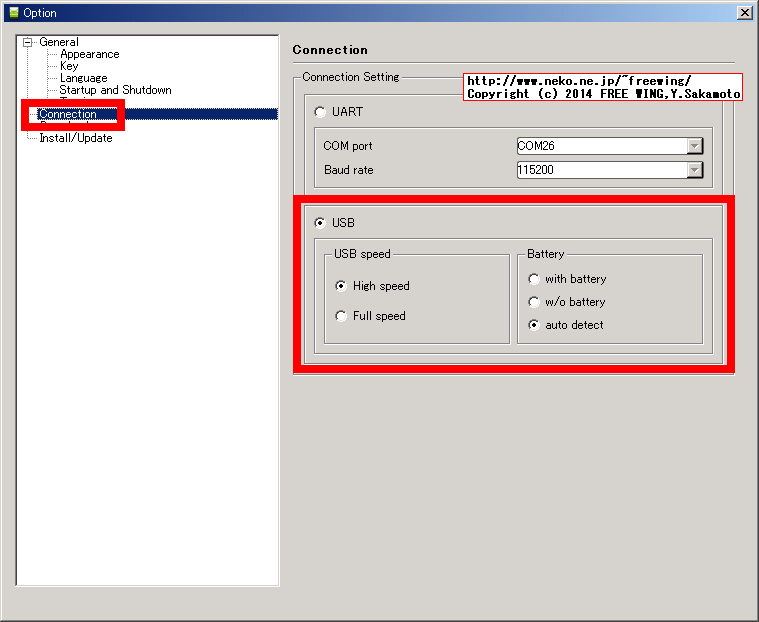Choose Full speed USB option
Viewport: 759px width, 622px height.
341,316
